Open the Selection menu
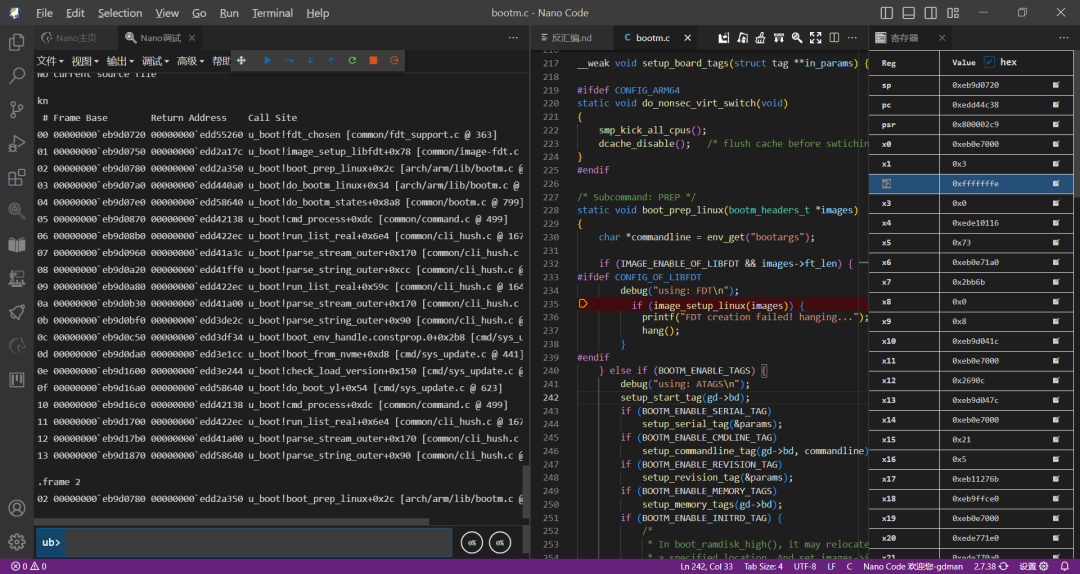This screenshot has width=1080, height=574. [120, 13]
